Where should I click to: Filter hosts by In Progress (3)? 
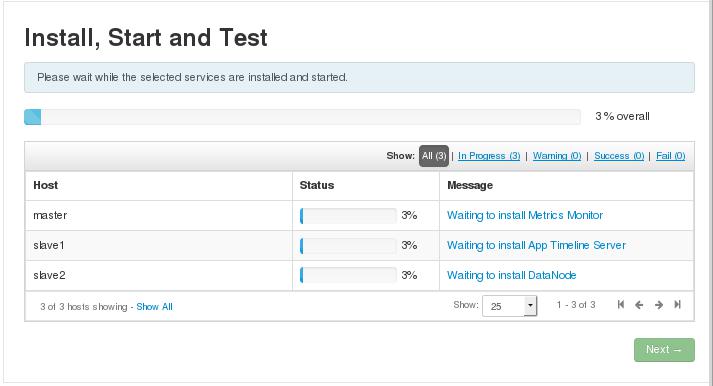[489, 156]
